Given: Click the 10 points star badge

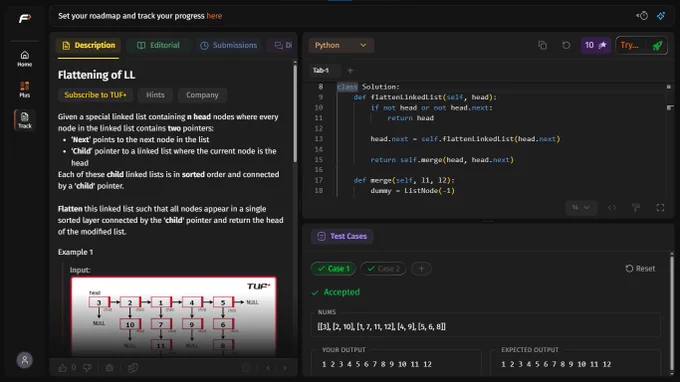Looking at the screenshot, I should click(x=595, y=45).
